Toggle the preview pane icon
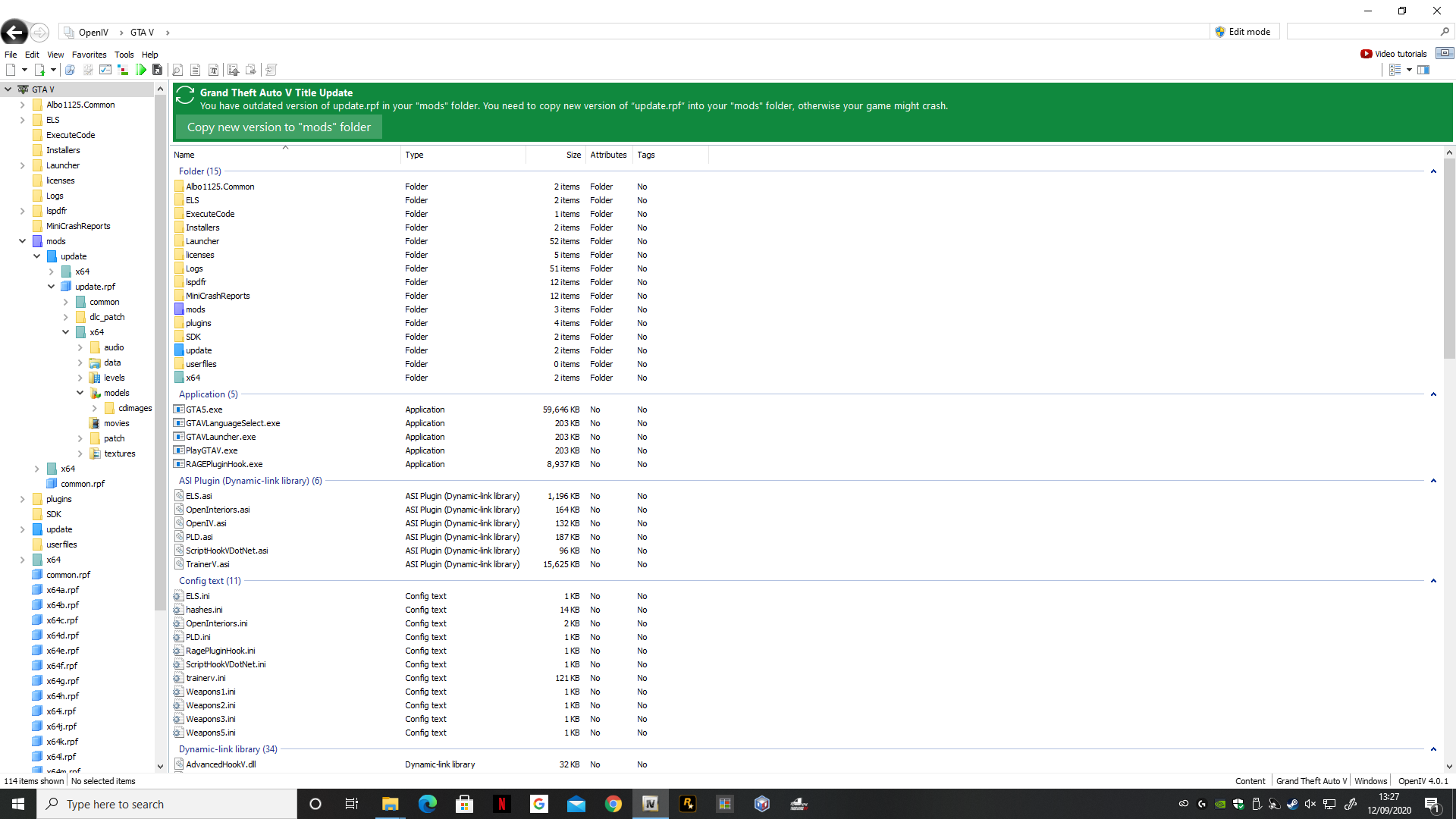 [x=1423, y=70]
